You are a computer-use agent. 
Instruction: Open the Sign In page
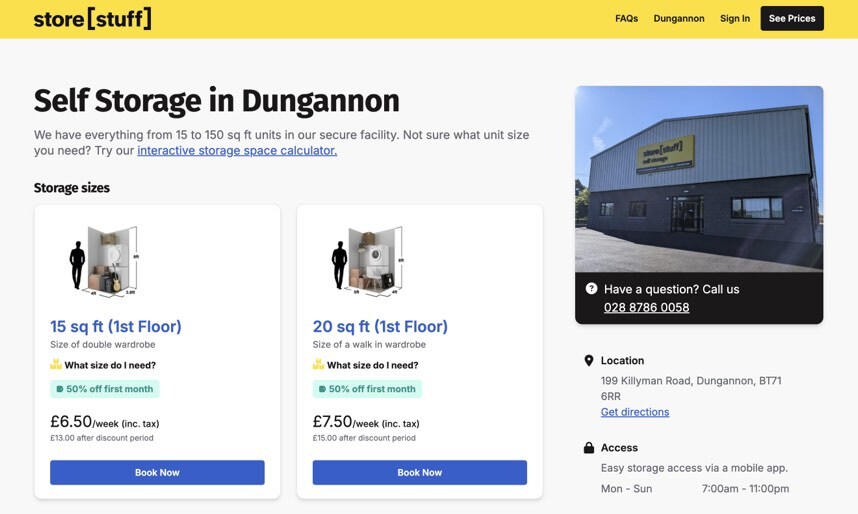734,19
